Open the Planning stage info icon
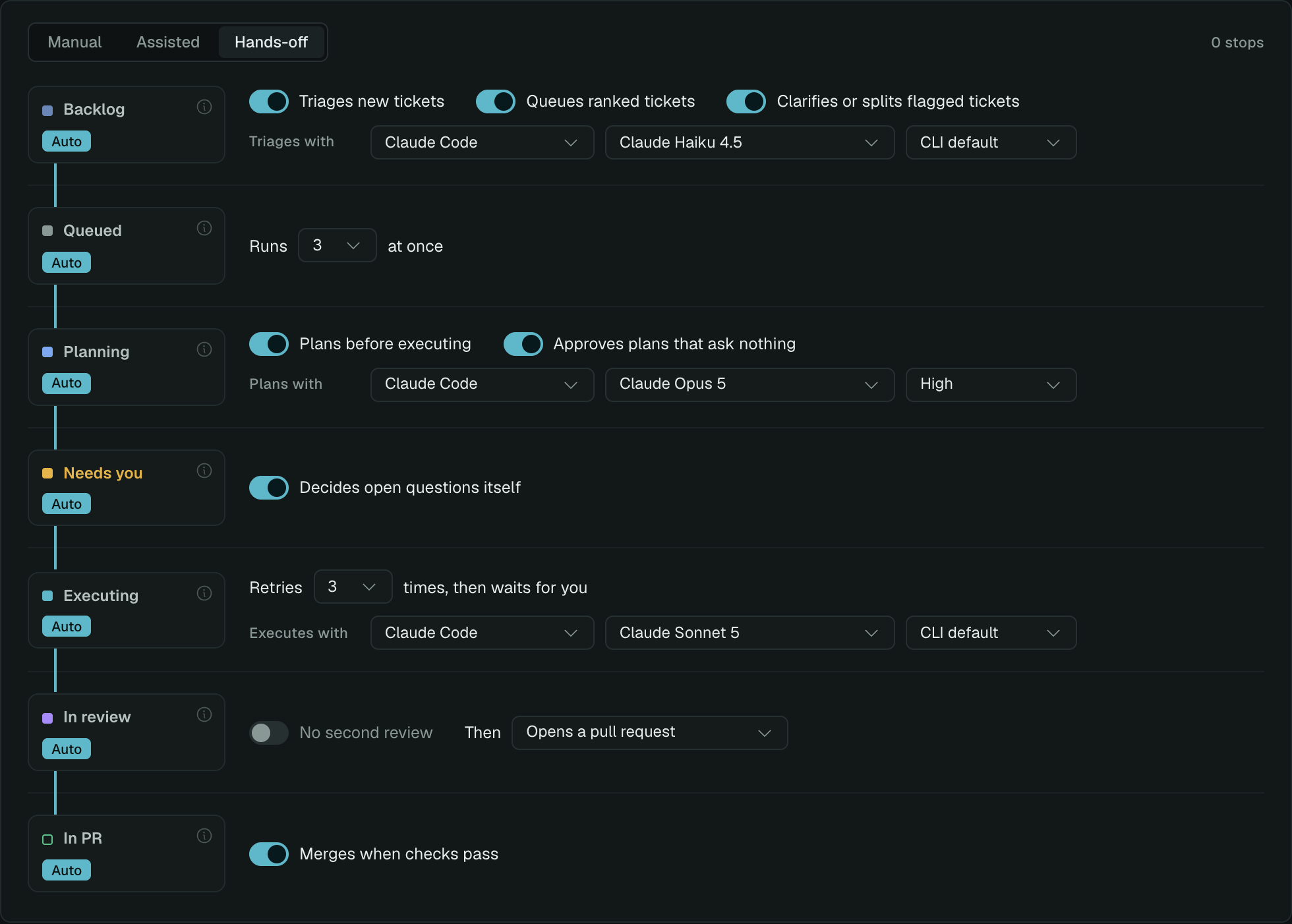The height and width of the screenshot is (924, 1292). click(x=204, y=349)
